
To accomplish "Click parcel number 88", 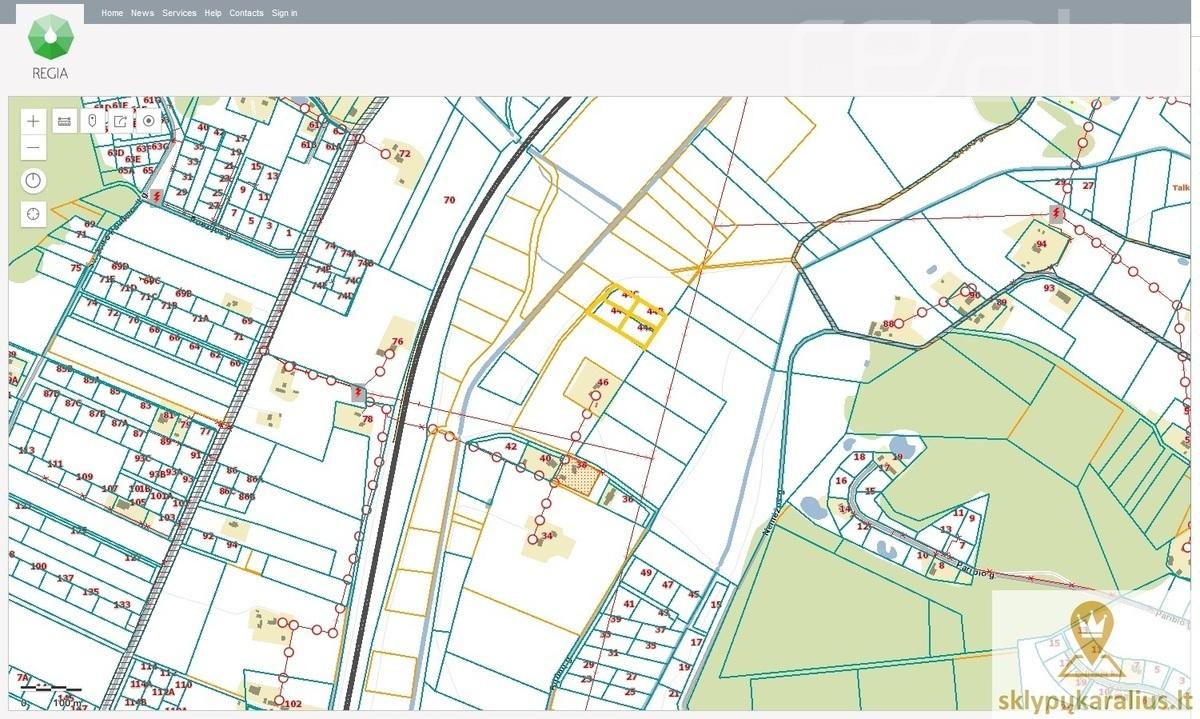I will coord(888,324).
